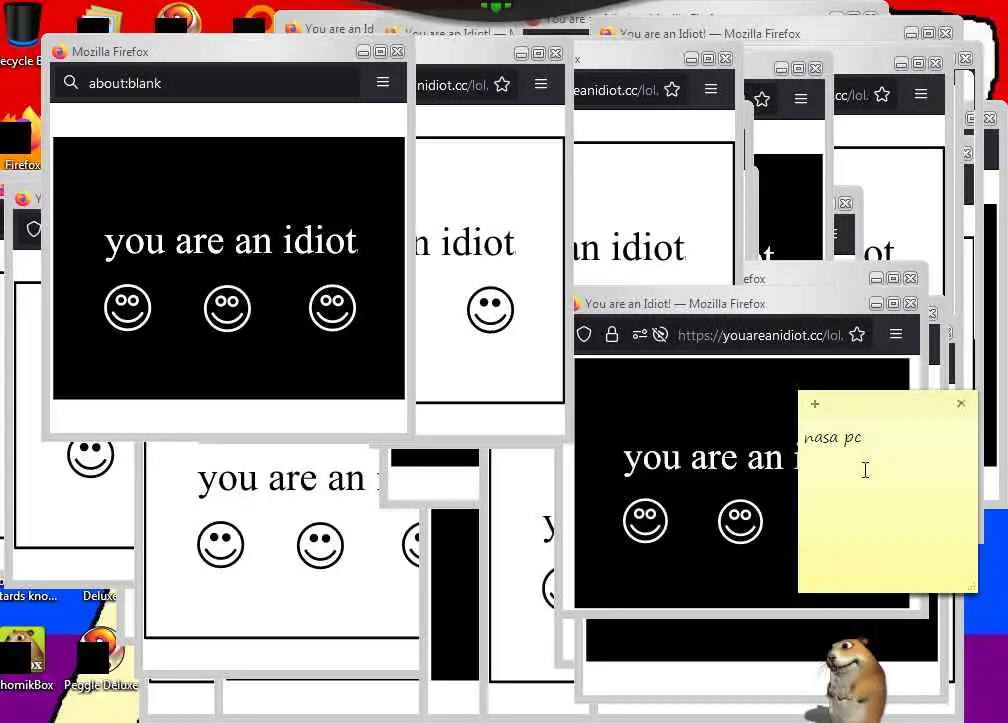
Task: Open the site permissions icon beside padlock
Action: tap(640, 334)
